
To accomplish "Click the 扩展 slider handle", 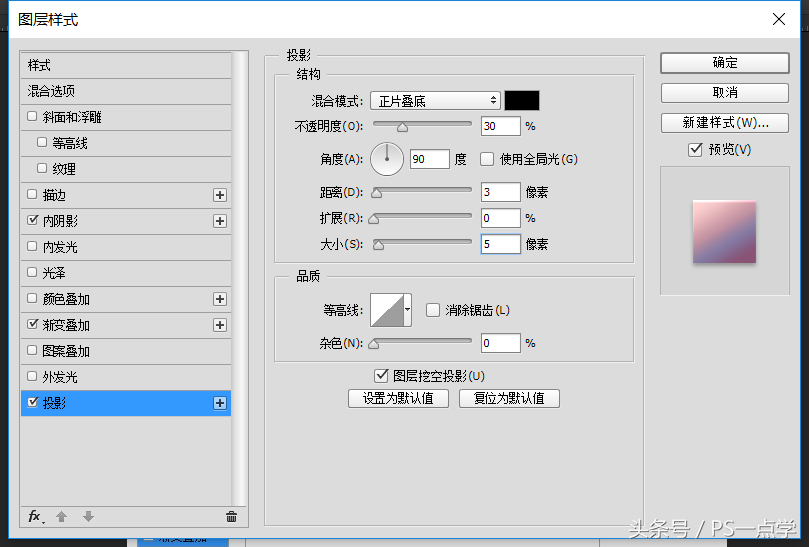I will [374, 219].
